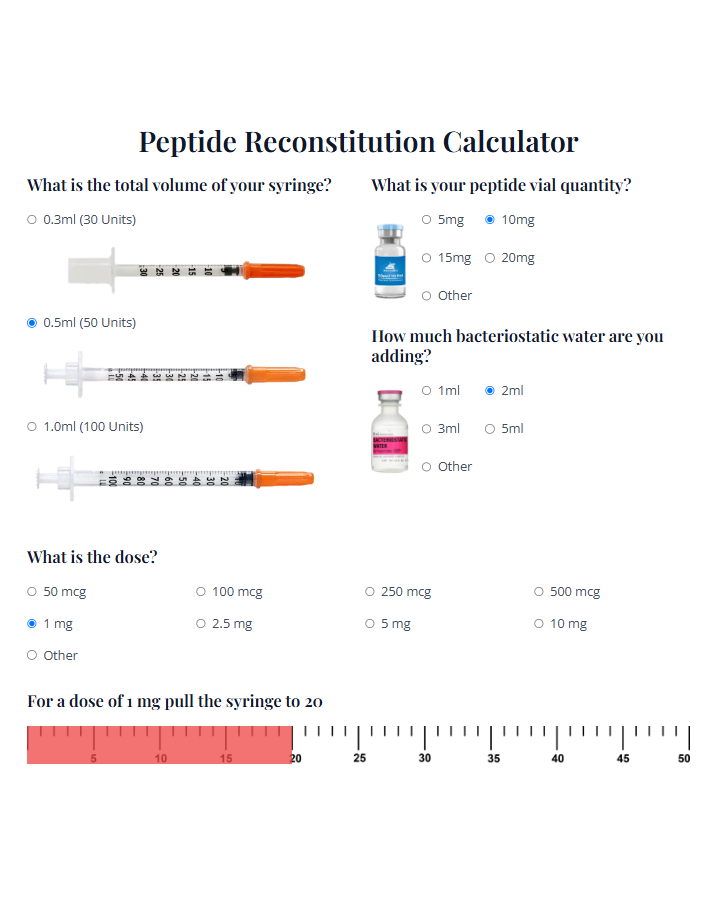Choose 15mg peptide vial quantity
Image resolution: width=720 pixels, height=900 pixels.
click(x=427, y=258)
